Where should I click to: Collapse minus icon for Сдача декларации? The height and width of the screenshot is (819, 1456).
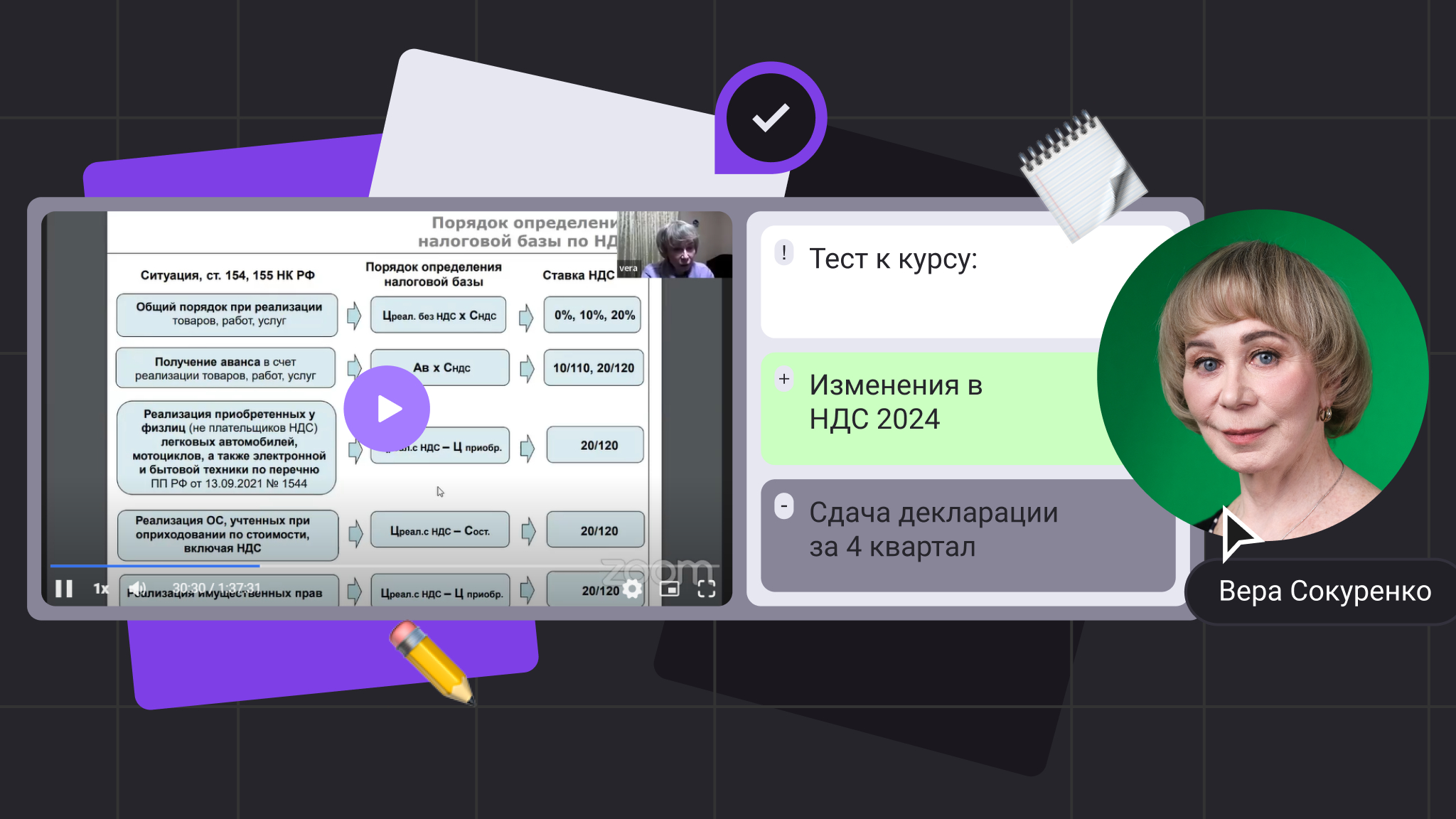tap(784, 506)
